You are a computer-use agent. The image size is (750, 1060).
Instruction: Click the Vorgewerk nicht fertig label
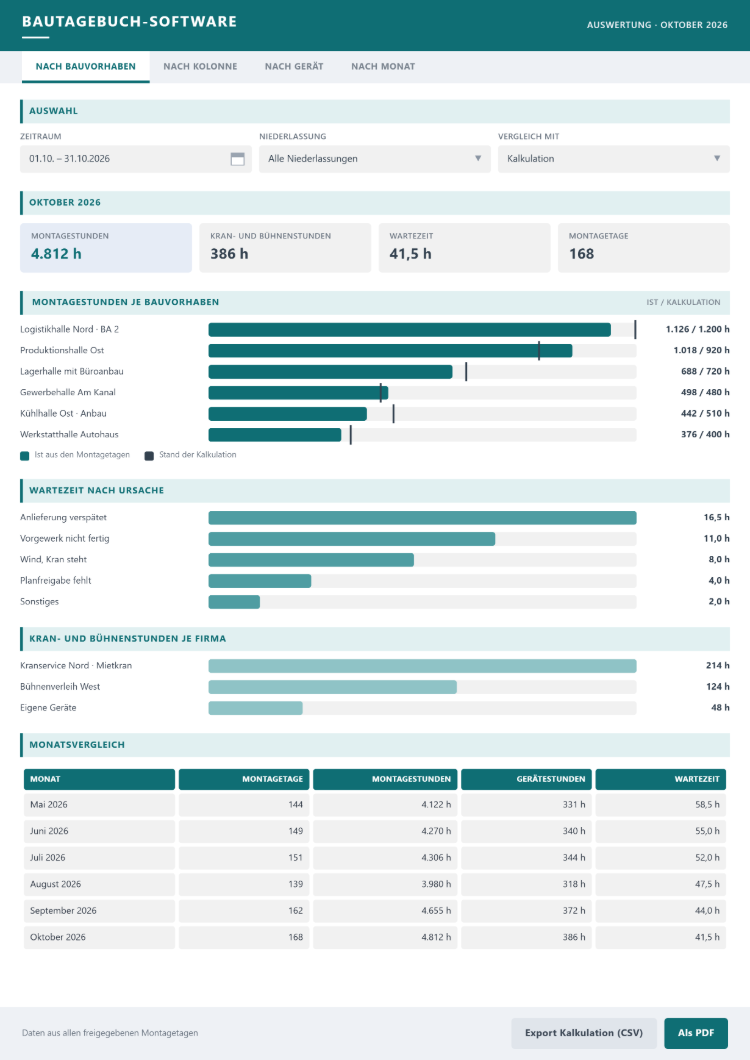[x=65, y=538]
